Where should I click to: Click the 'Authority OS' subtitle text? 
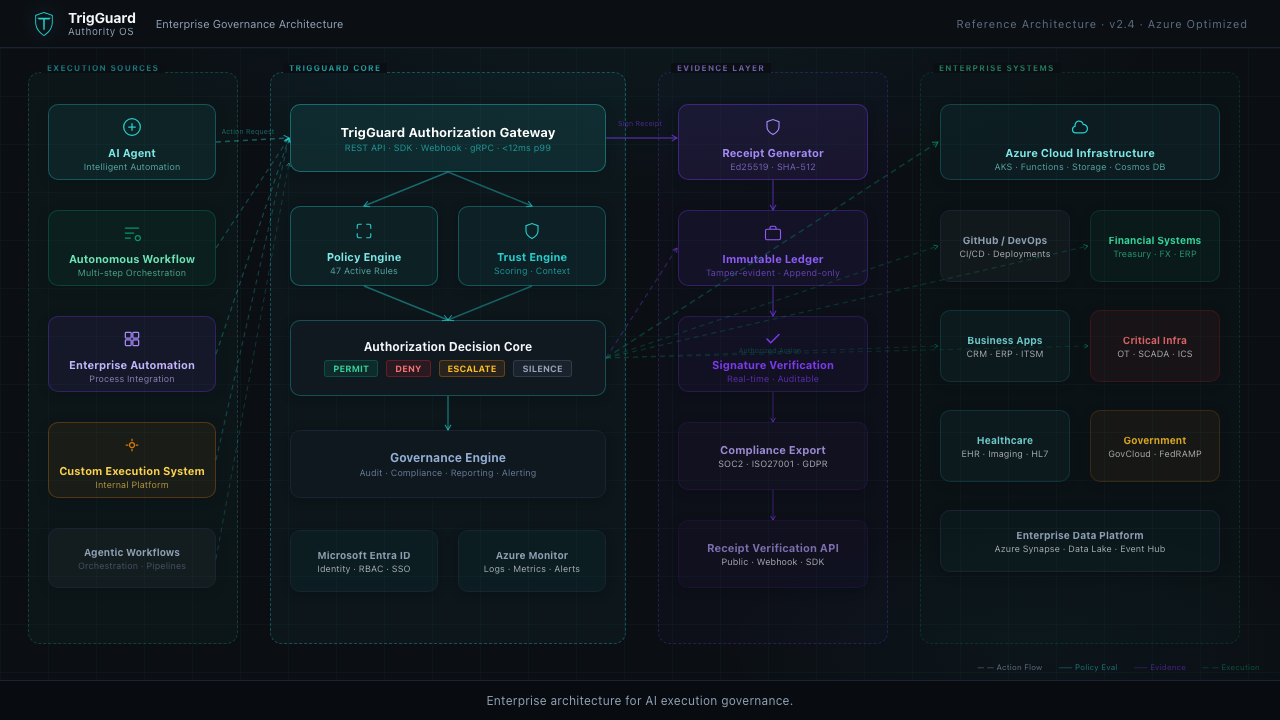101,32
